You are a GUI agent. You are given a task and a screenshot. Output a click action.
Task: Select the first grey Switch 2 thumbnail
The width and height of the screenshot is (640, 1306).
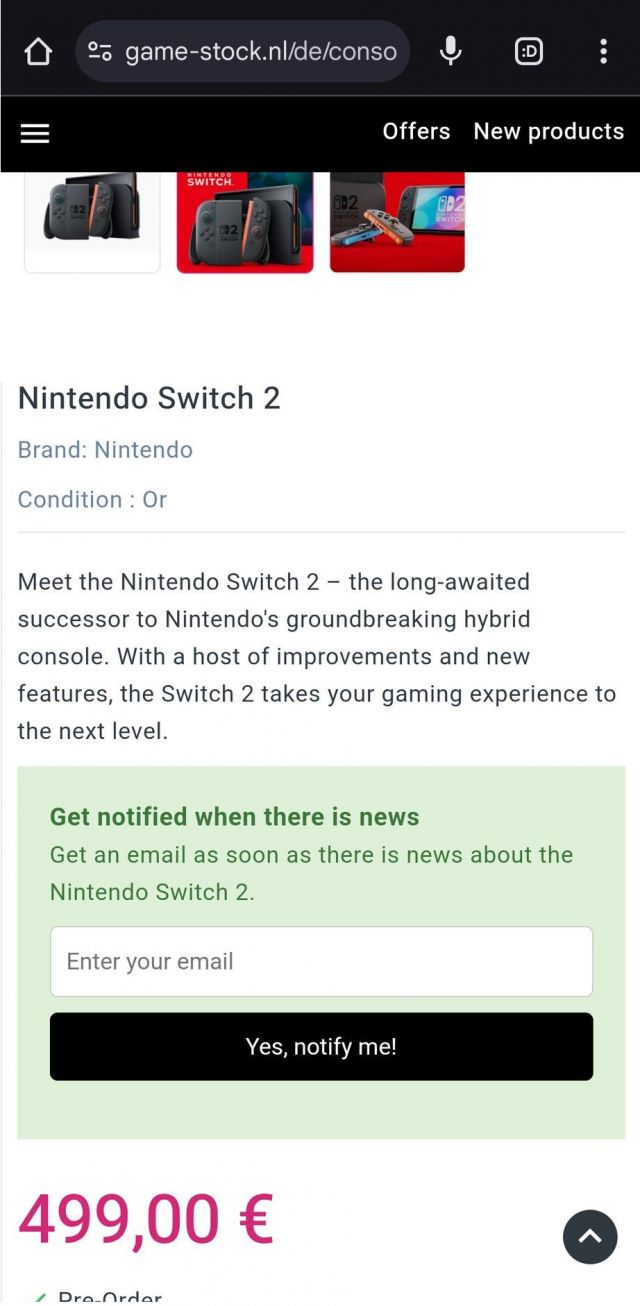(x=92, y=221)
